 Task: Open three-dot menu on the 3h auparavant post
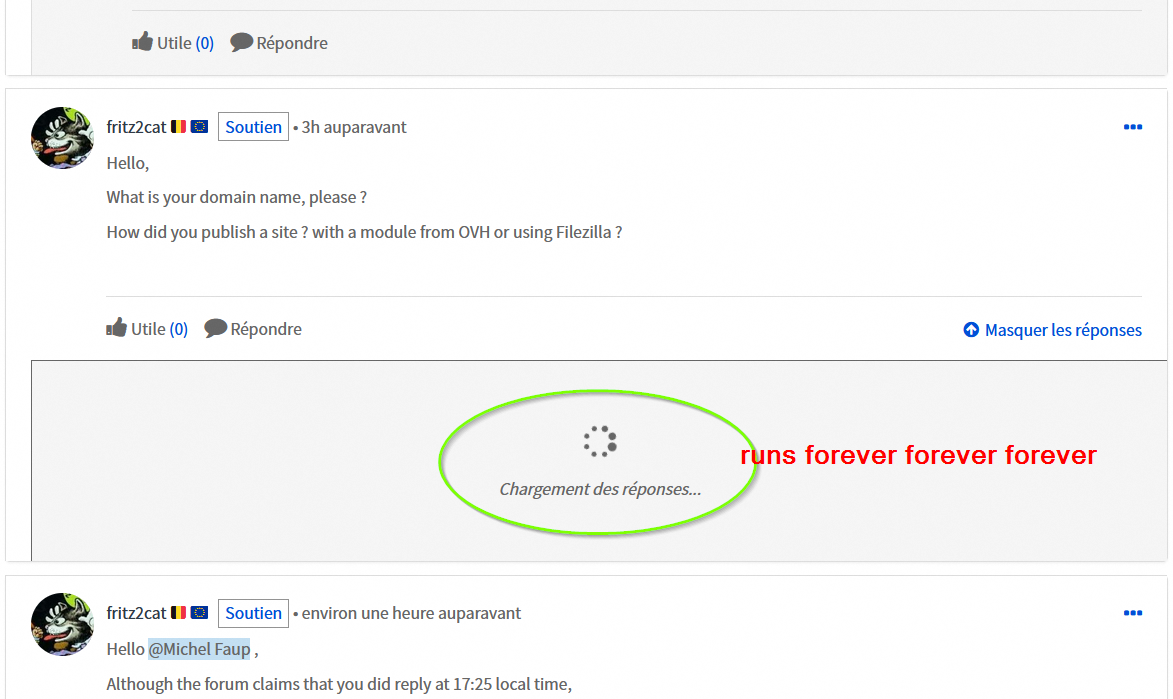(x=1133, y=127)
